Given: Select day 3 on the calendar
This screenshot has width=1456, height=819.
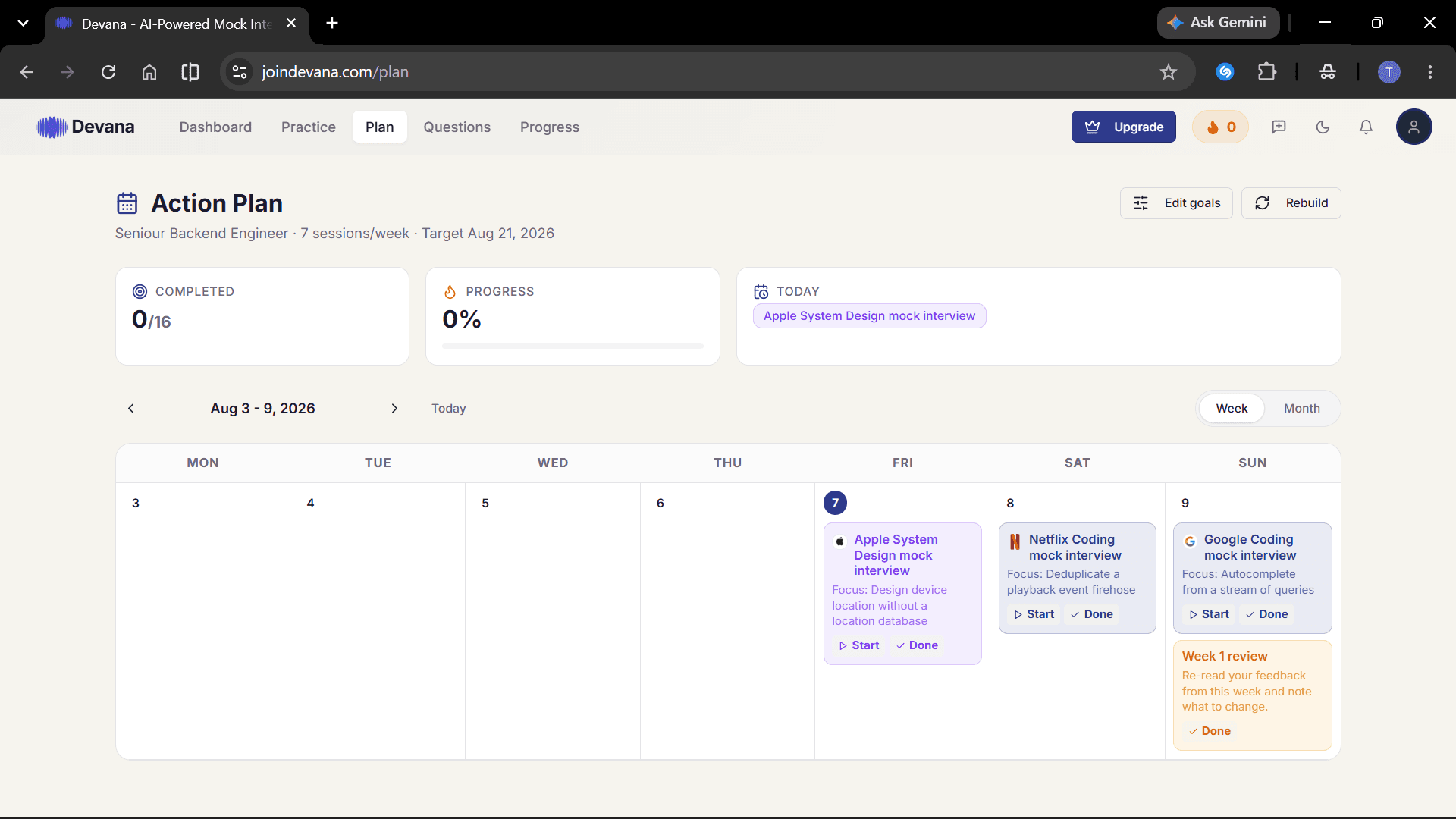Looking at the screenshot, I should [x=136, y=503].
